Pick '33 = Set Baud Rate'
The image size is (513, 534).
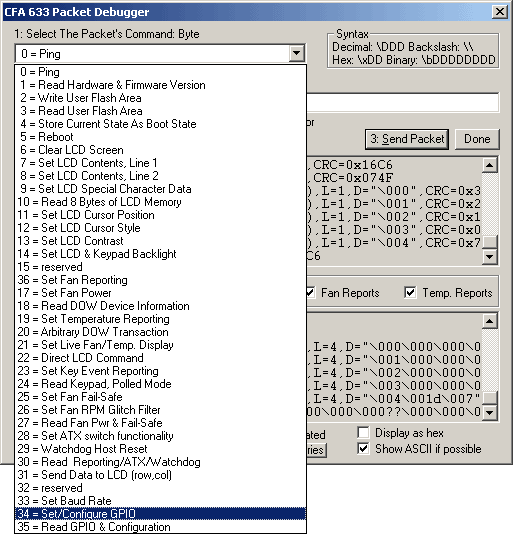tap(160, 501)
